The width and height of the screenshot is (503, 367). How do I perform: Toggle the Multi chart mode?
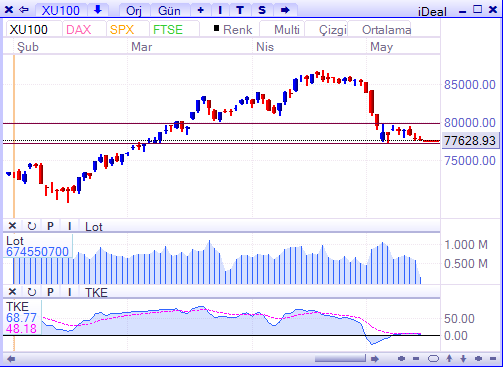[x=287, y=30]
